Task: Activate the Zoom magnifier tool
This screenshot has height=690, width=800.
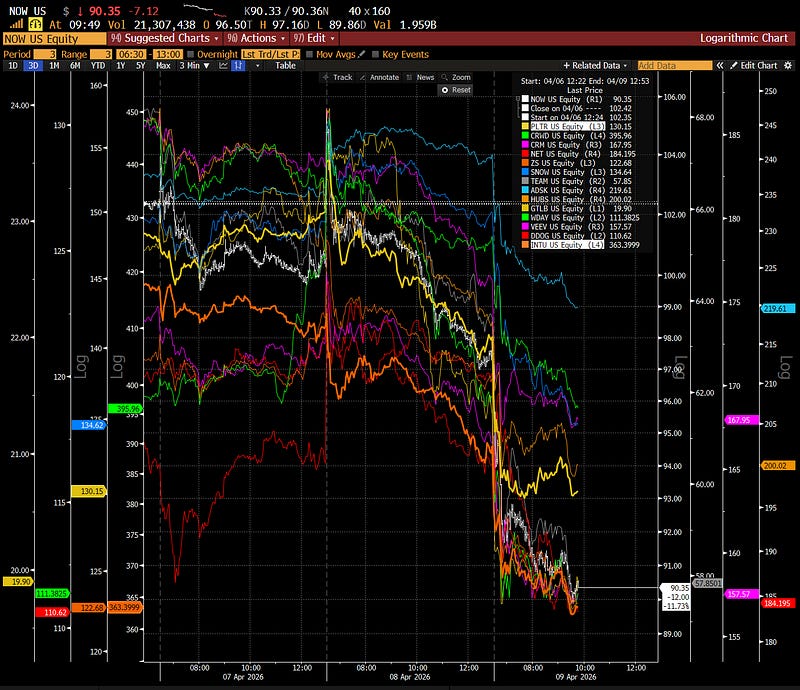Action: click(x=456, y=77)
